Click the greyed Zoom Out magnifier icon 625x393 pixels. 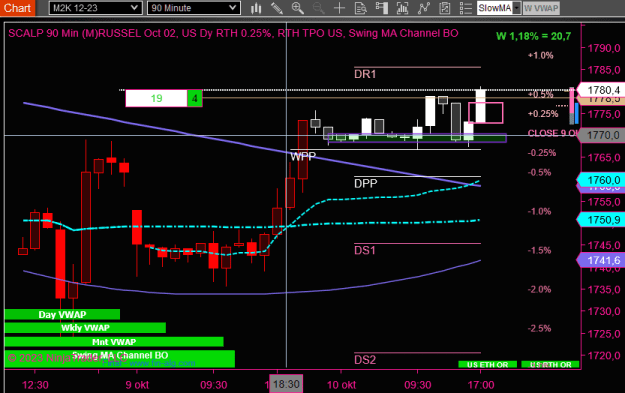pyautogui.click(x=318, y=8)
